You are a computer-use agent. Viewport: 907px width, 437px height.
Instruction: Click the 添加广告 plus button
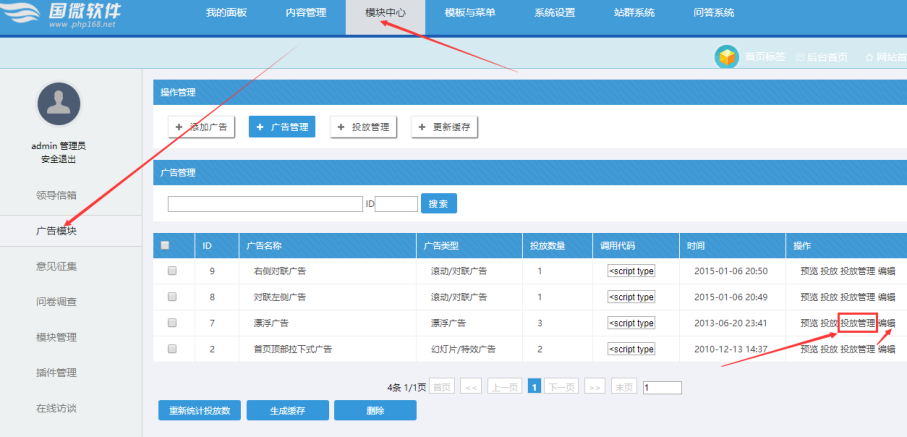(202, 127)
